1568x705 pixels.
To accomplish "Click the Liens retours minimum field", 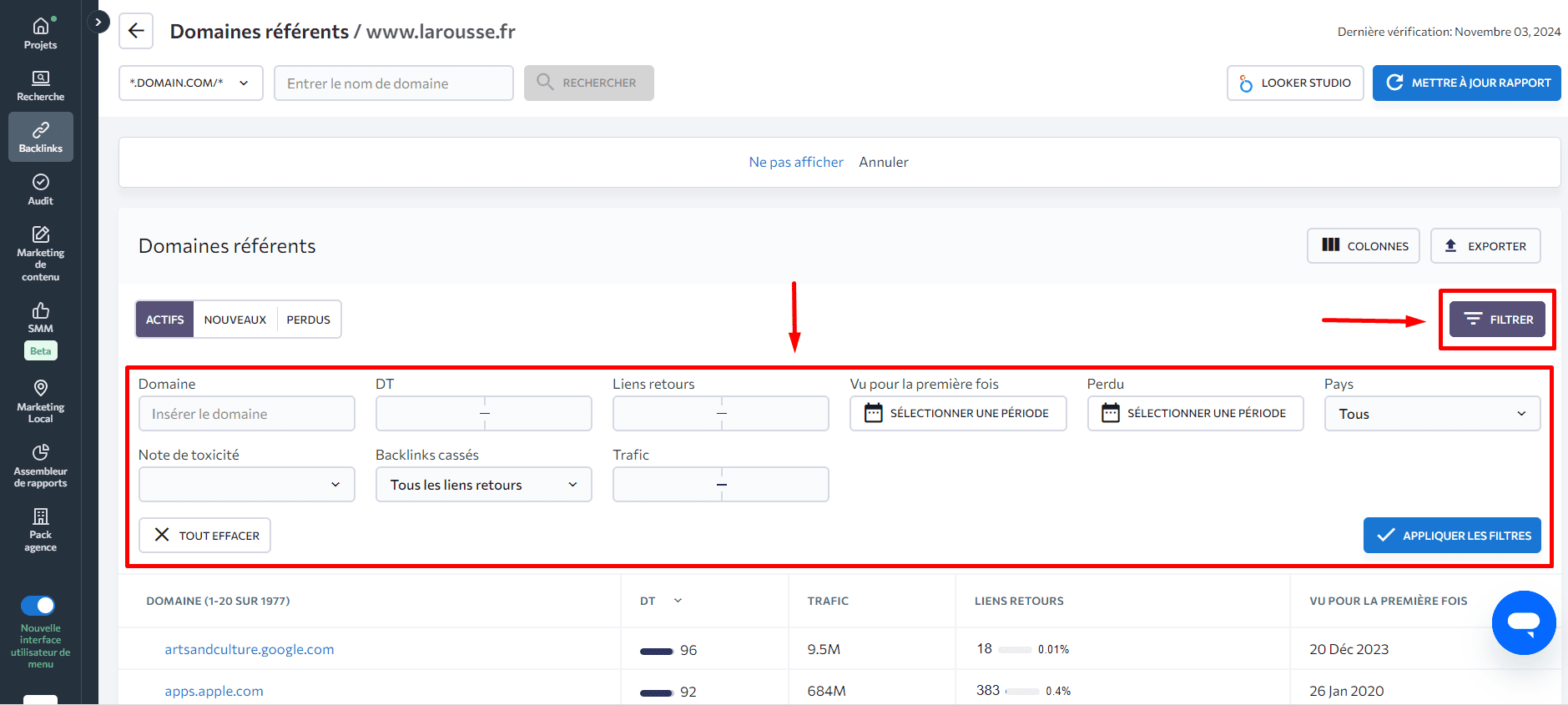I will point(666,414).
